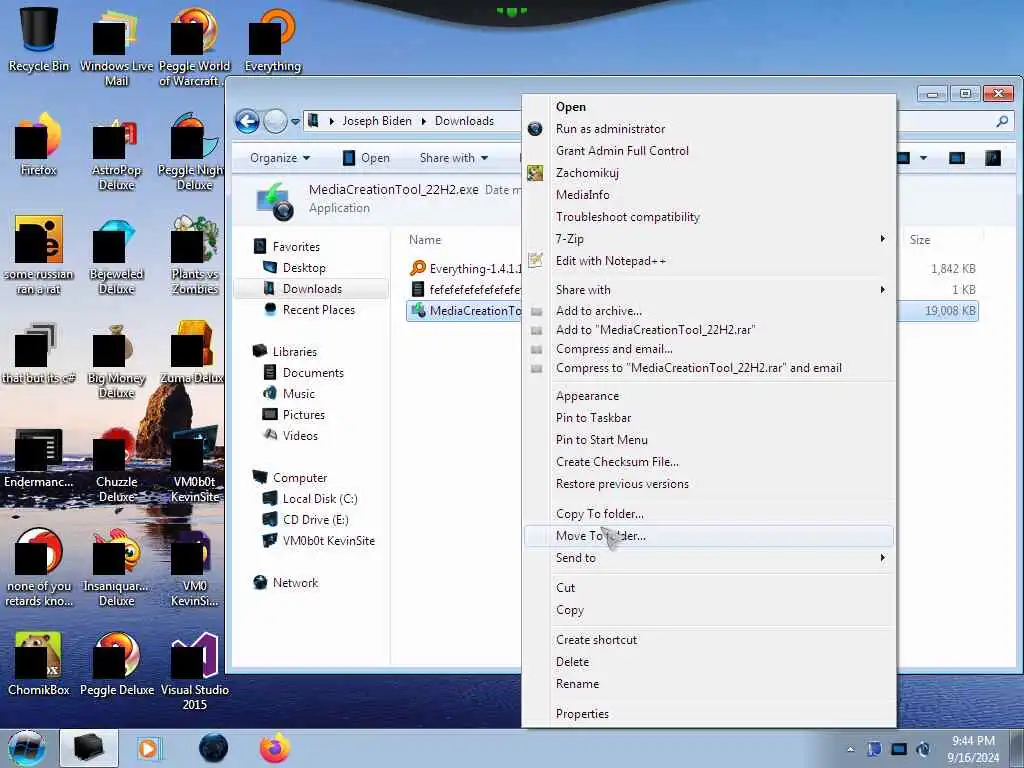This screenshot has width=1024, height=768.
Task: Open the recent pages dropdown arrow
Action: [x=295, y=122]
